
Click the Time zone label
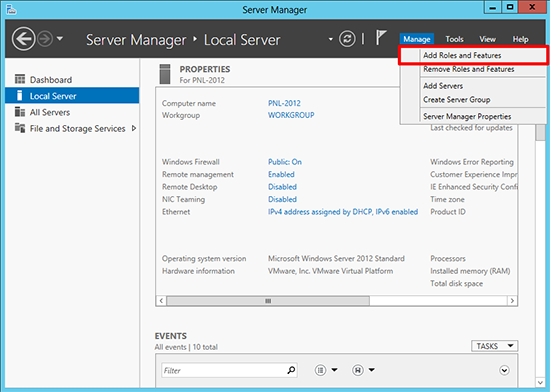pyautogui.click(x=447, y=200)
